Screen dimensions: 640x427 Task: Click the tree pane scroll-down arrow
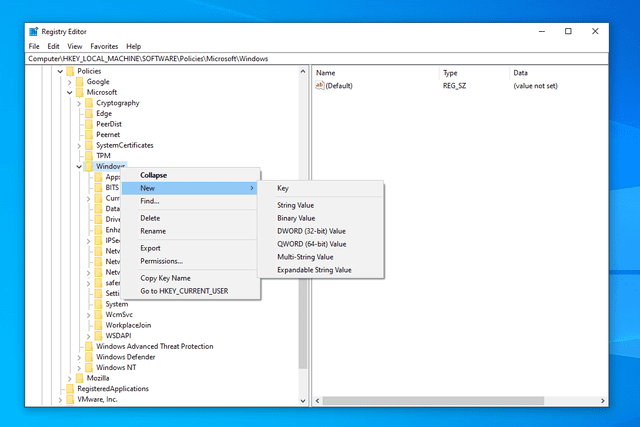pos(303,401)
